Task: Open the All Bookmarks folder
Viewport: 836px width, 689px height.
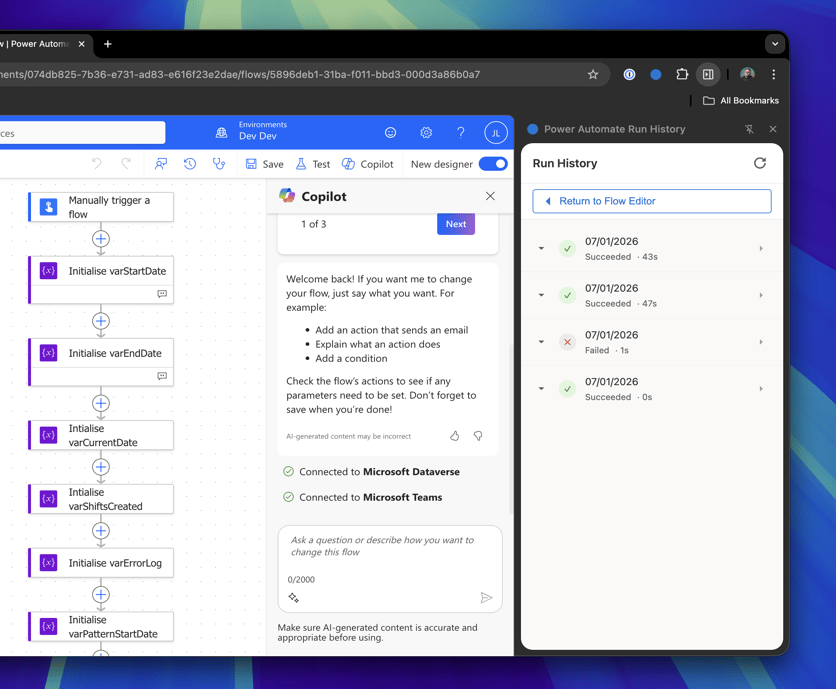Action: pyautogui.click(x=741, y=100)
